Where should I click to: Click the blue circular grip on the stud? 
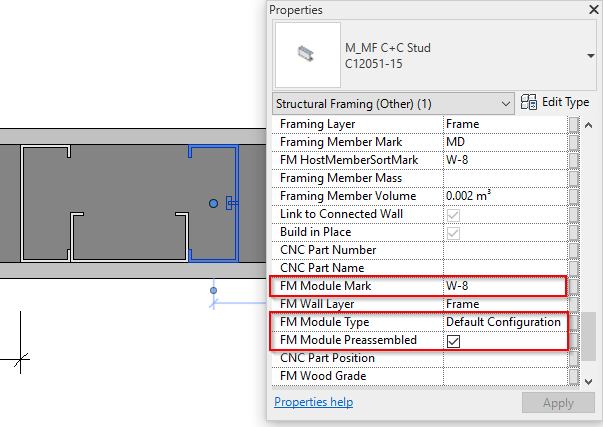tap(213, 203)
